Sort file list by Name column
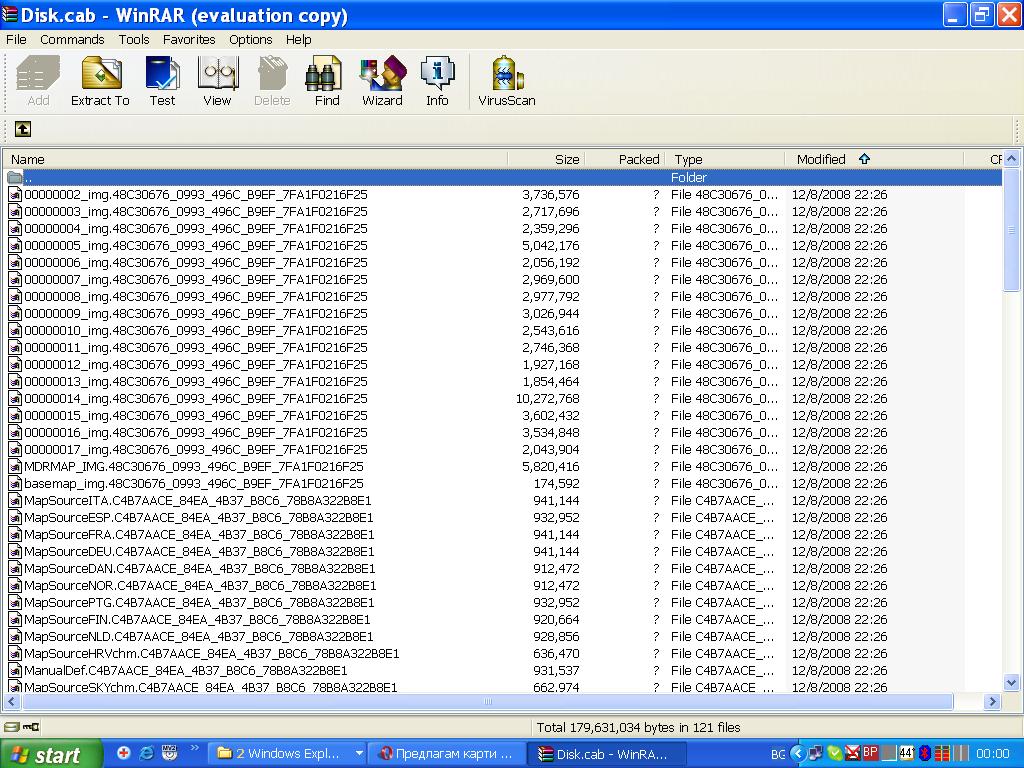The height and width of the screenshot is (768, 1024). (x=28, y=159)
